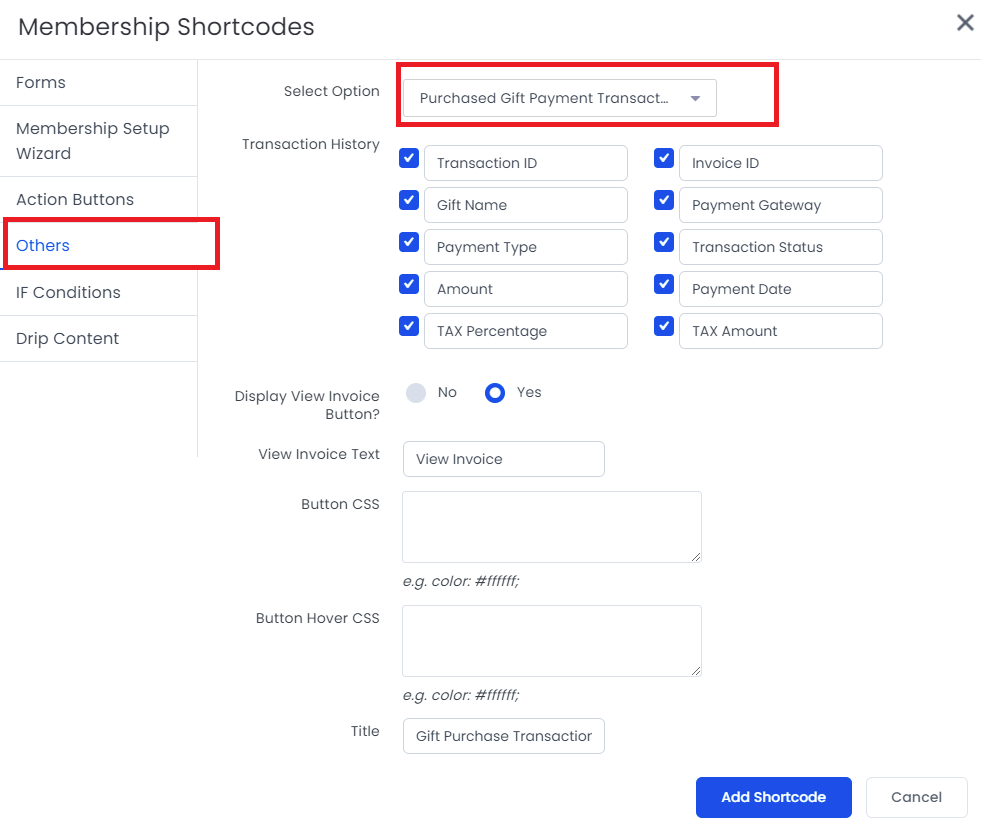
Task: Click inside the Button CSS textarea
Action: coord(552,526)
